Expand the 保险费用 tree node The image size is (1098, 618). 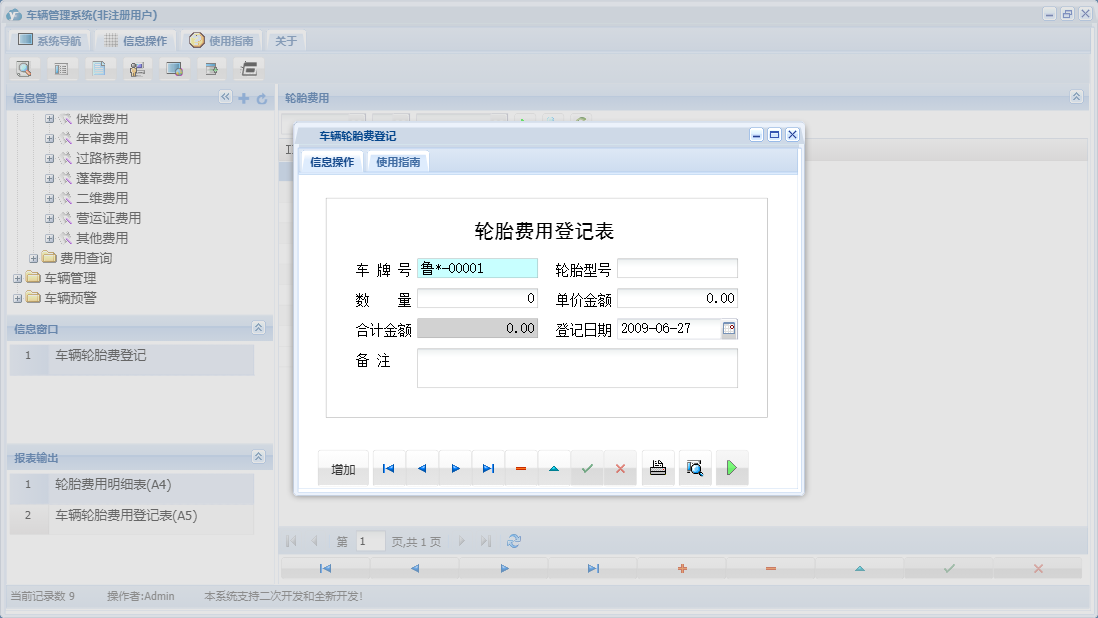(x=49, y=118)
